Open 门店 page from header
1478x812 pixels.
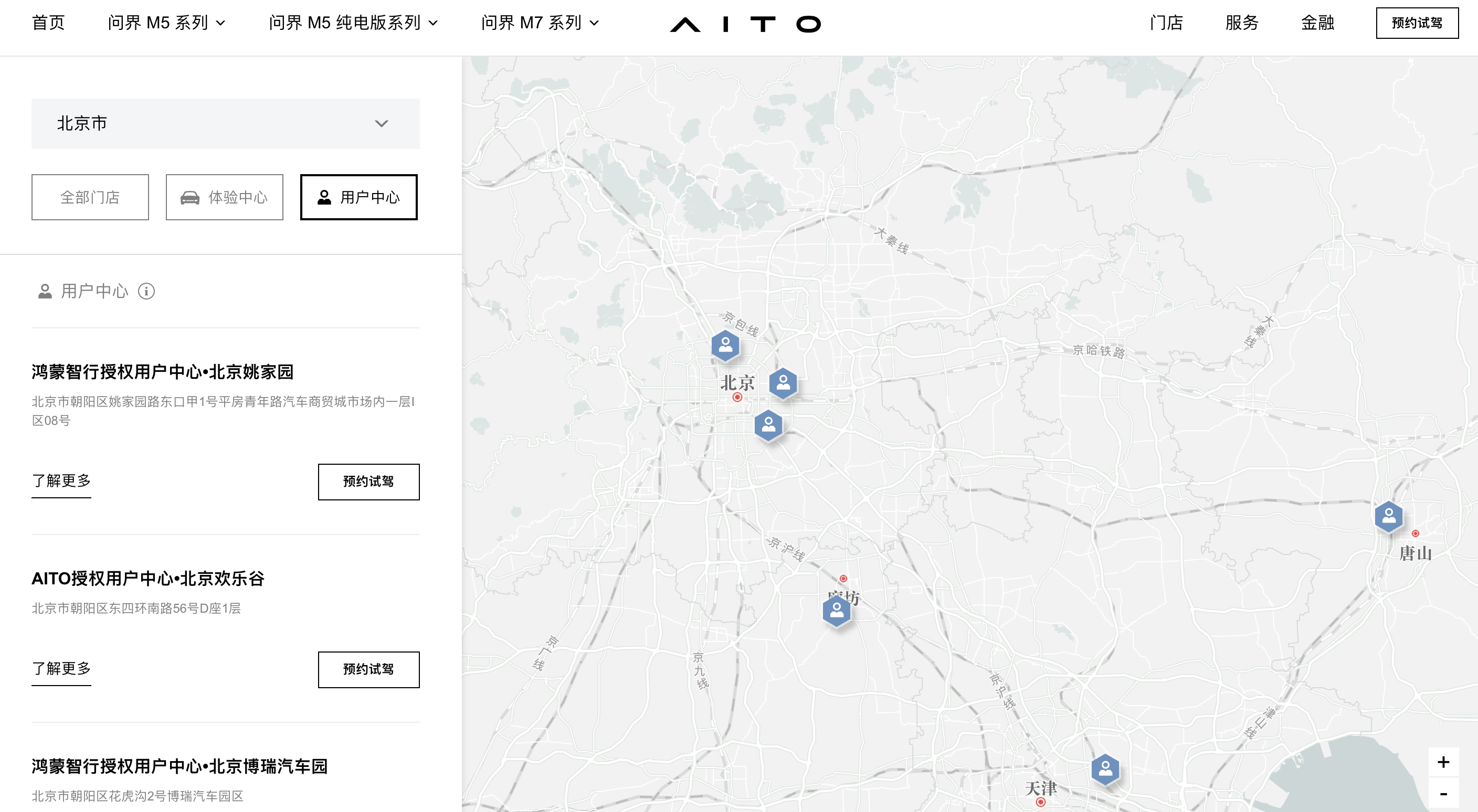(x=1166, y=23)
